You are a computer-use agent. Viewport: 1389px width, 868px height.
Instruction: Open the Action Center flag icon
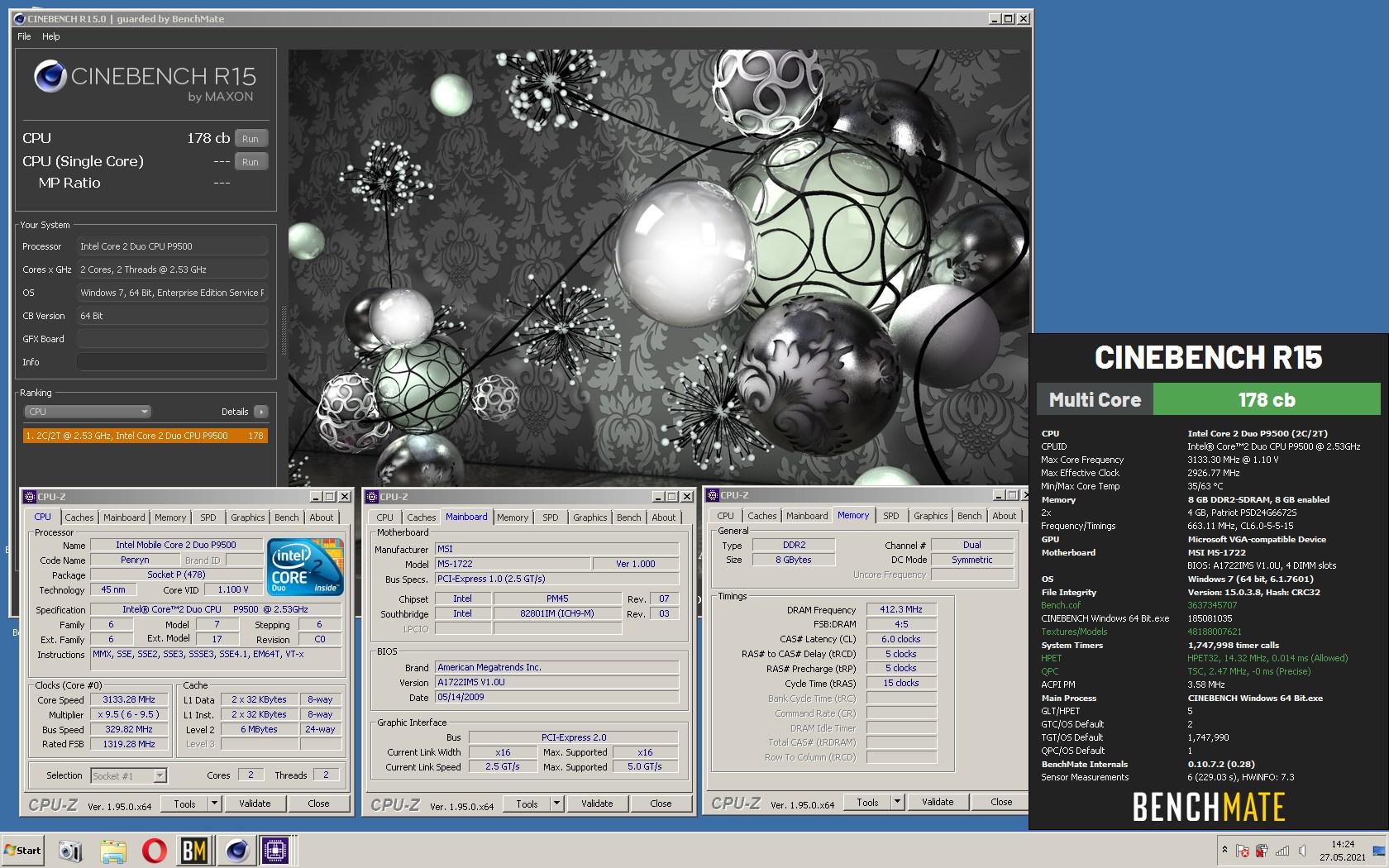click(1242, 851)
